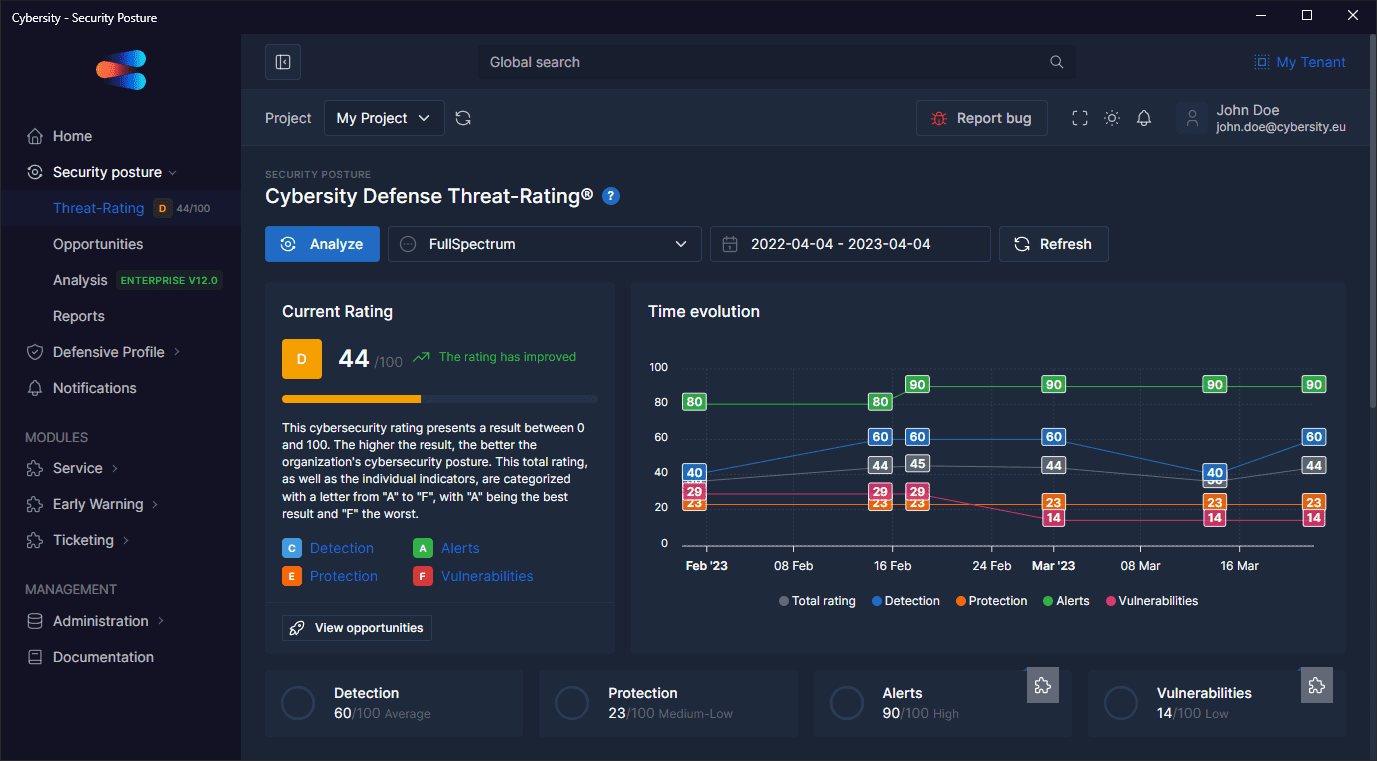Expand the Early Warning module
This screenshot has width=1377, height=761.
(x=156, y=504)
